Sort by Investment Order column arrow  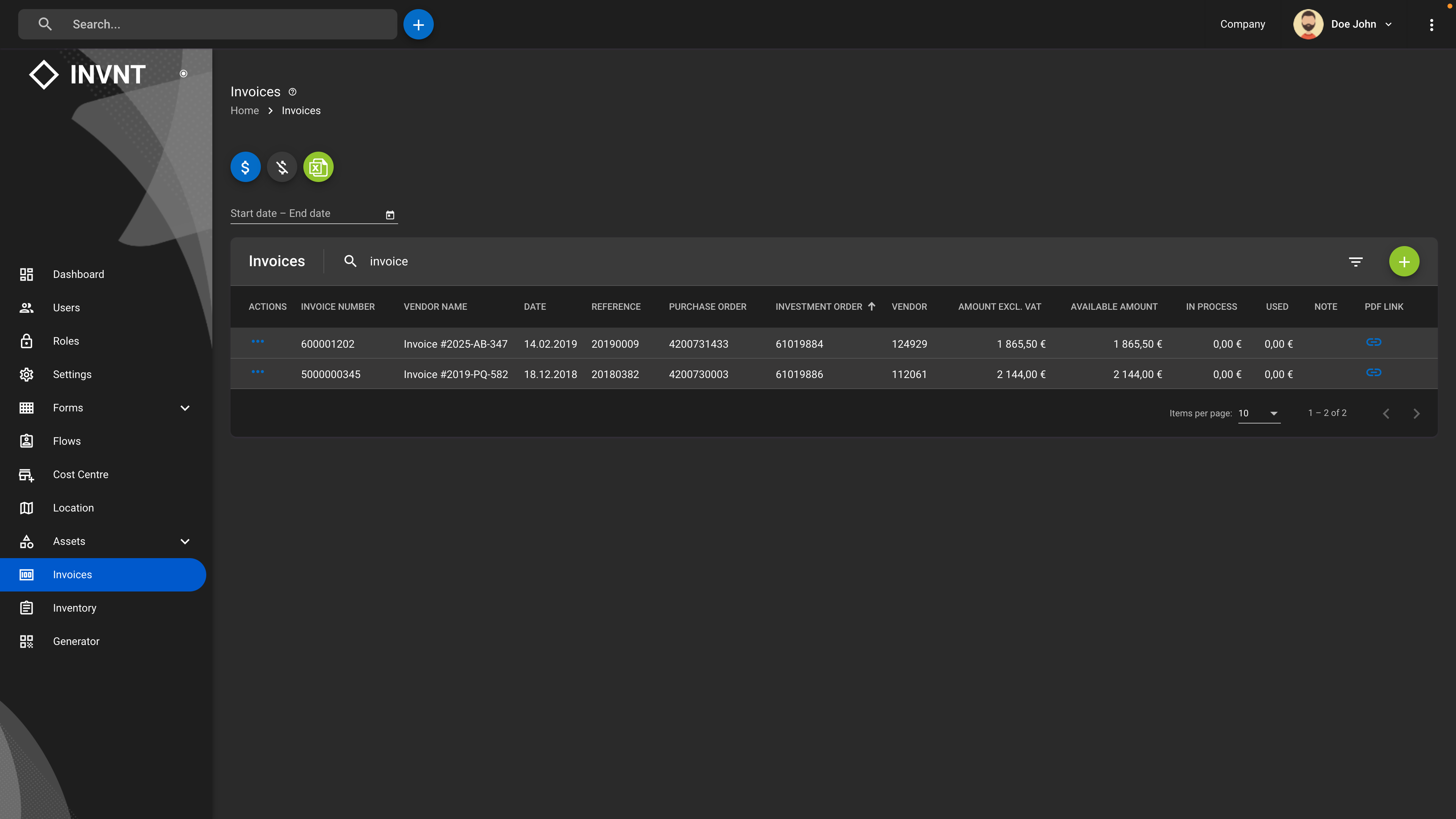click(872, 306)
